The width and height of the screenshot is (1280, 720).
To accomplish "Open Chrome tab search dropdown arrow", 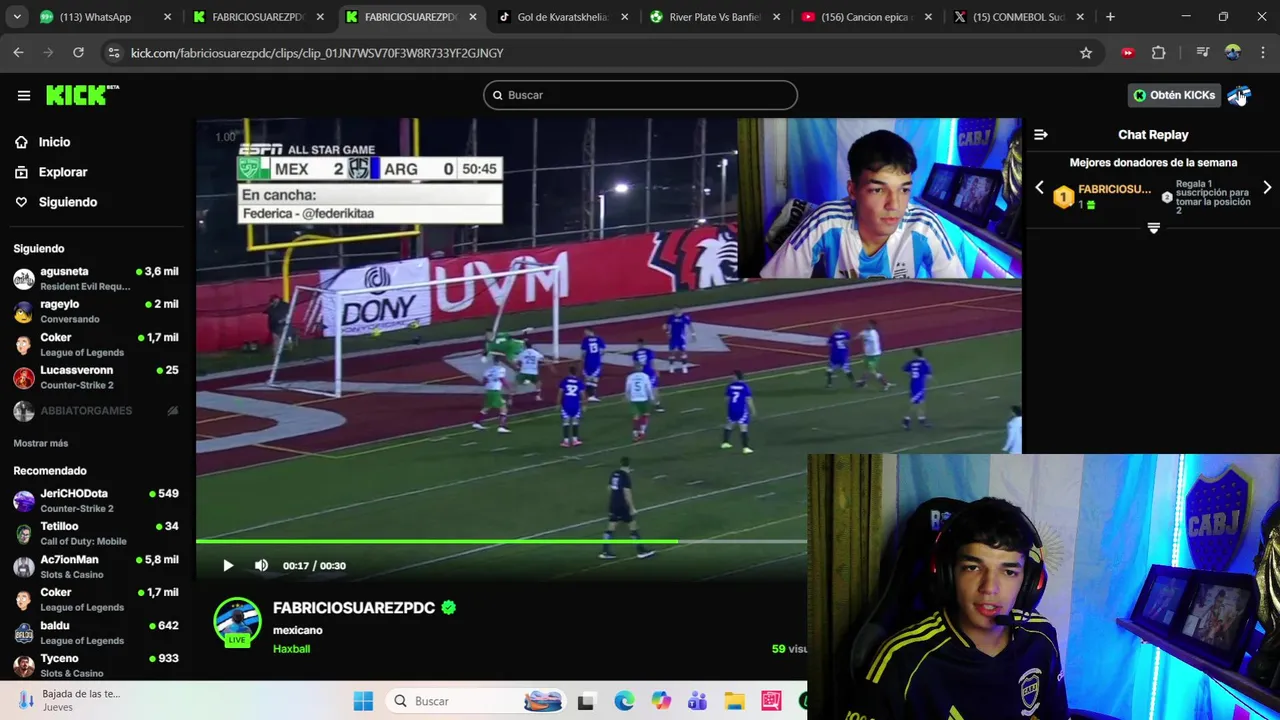I will [15, 17].
